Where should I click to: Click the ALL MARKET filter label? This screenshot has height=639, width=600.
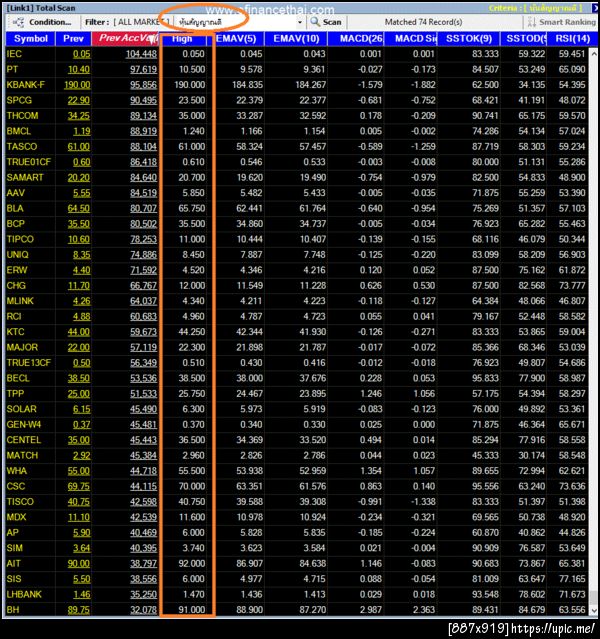coord(141,22)
